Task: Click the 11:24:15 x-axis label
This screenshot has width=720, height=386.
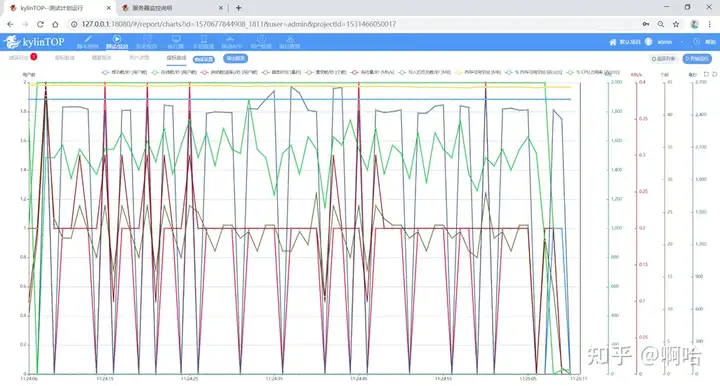Action: point(105,379)
